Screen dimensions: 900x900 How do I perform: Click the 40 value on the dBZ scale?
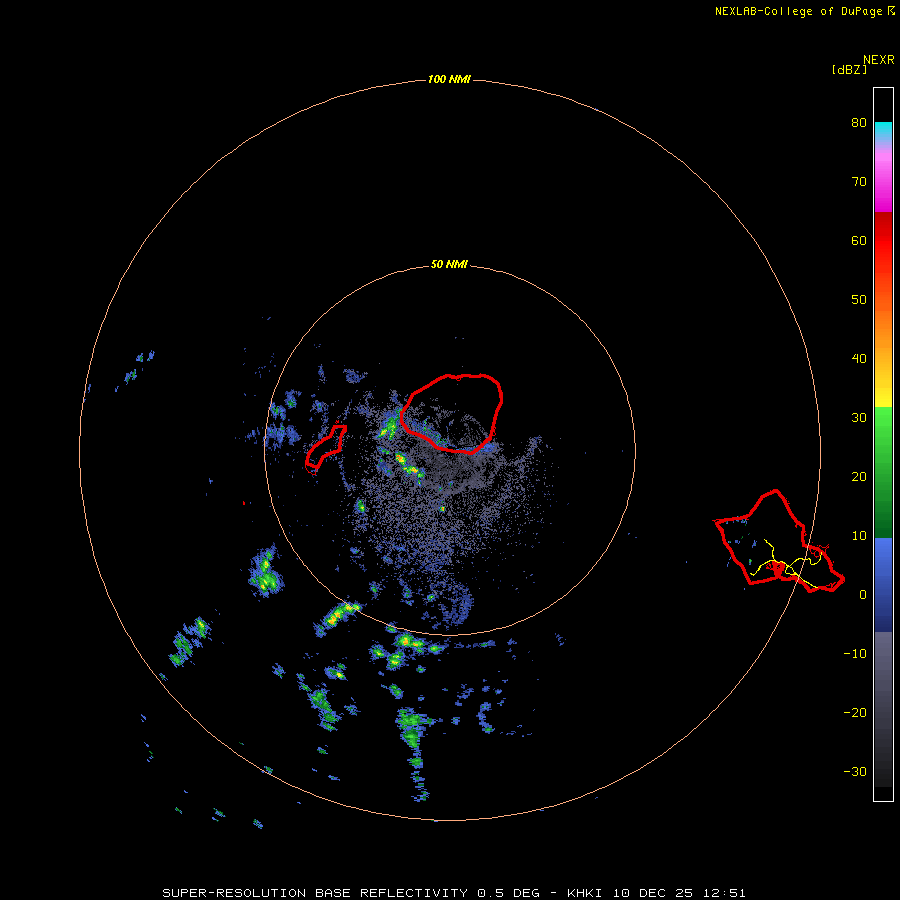tap(859, 359)
